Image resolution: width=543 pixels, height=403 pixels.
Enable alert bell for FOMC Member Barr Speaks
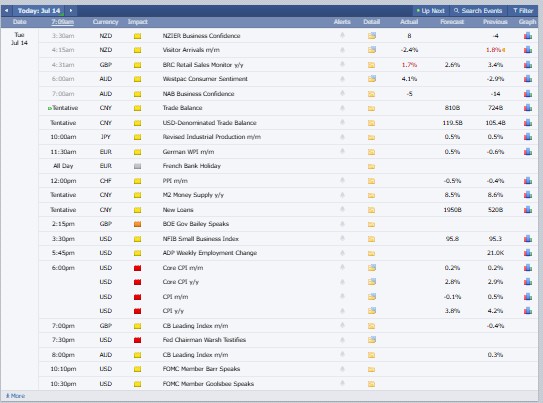pyautogui.click(x=342, y=369)
